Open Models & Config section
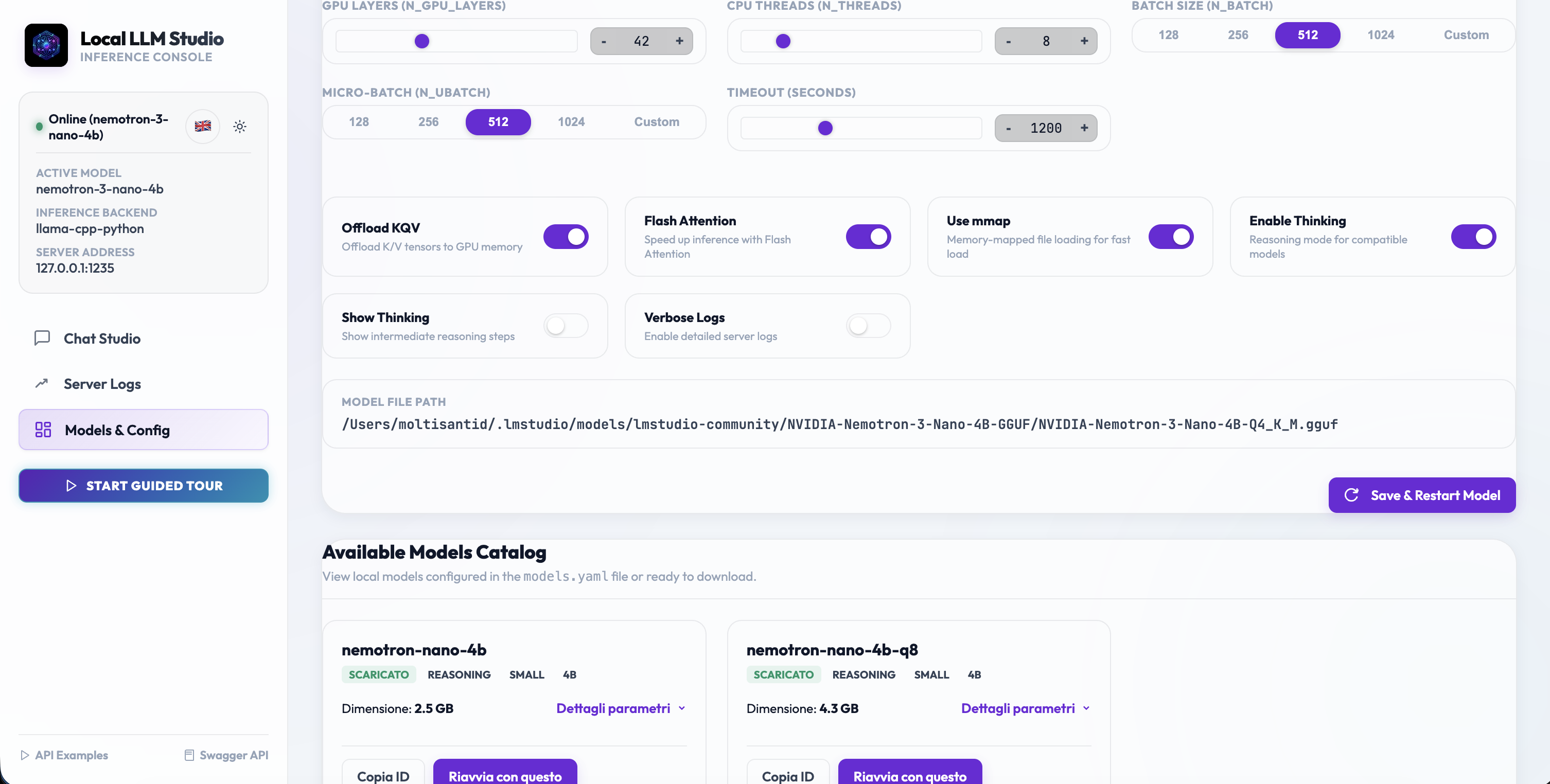Viewport: 1550px width, 784px height. (x=143, y=430)
